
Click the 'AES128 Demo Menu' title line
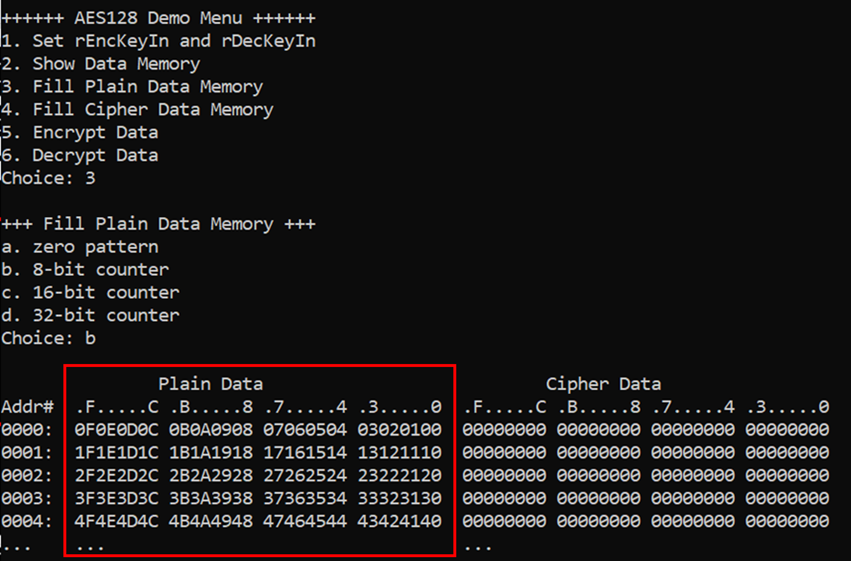pyautogui.click(x=158, y=18)
